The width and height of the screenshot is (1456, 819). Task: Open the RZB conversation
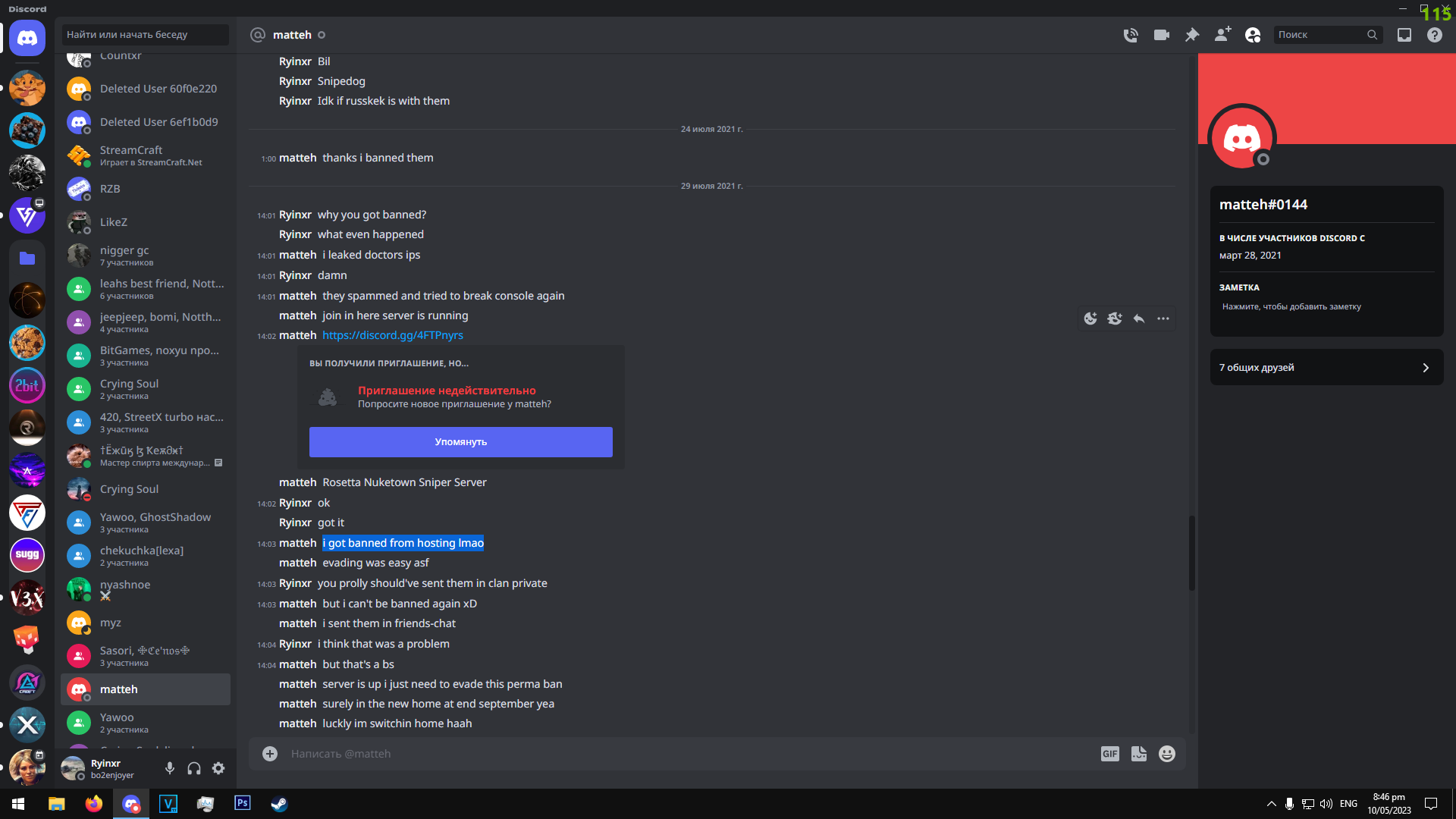coord(145,189)
